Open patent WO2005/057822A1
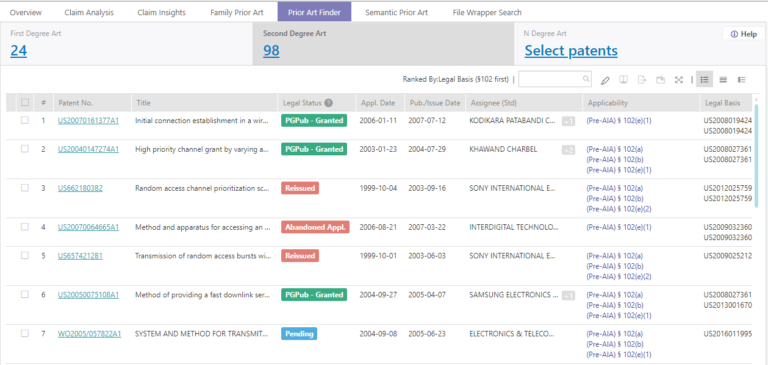 click(90, 334)
